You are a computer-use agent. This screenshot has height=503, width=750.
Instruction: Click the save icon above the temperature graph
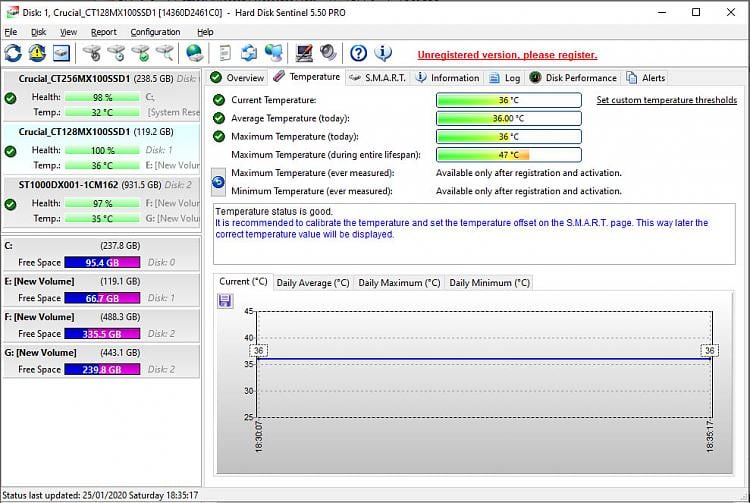(x=225, y=301)
